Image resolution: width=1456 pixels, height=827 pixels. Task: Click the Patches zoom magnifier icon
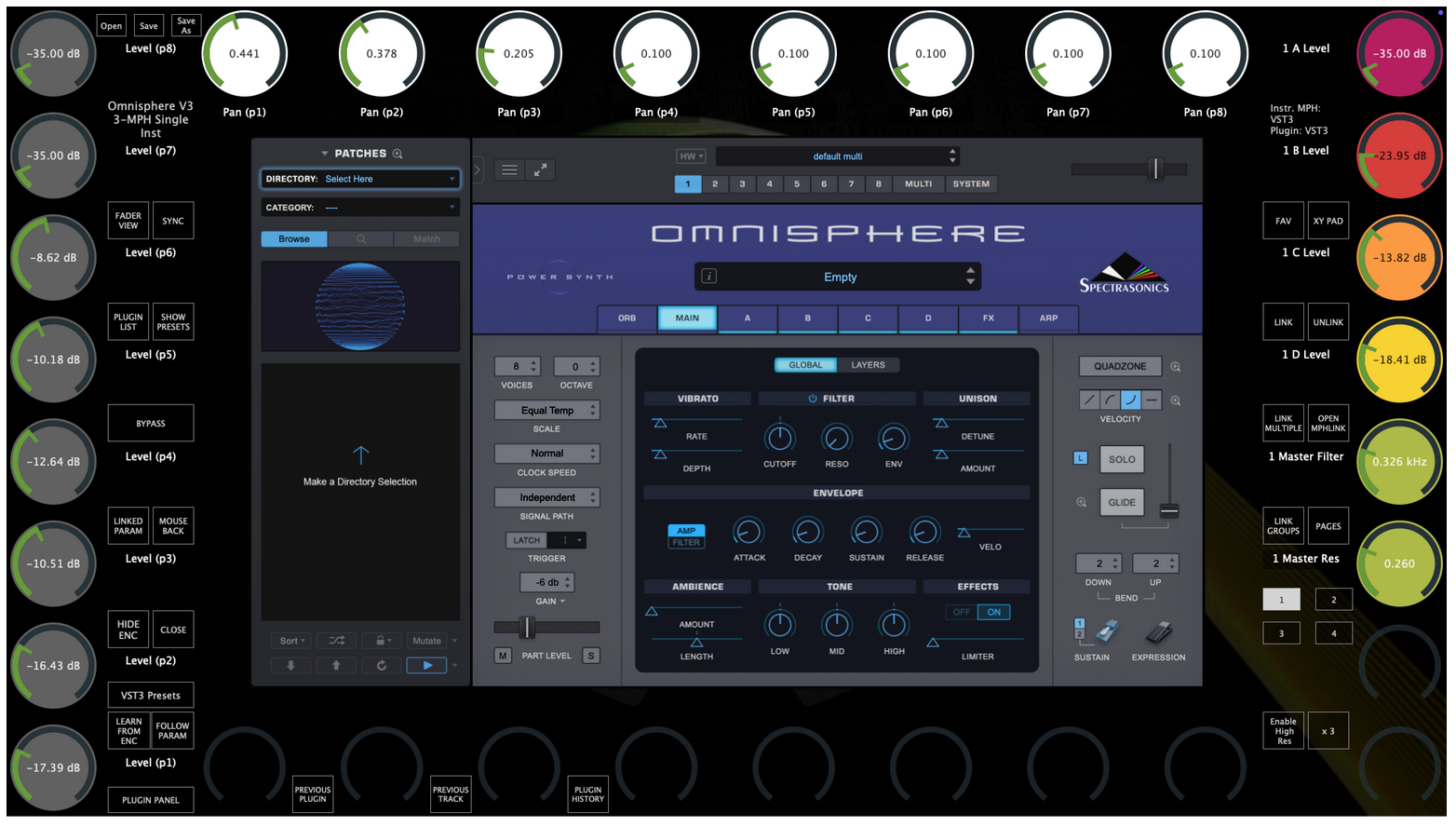(x=398, y=154)
